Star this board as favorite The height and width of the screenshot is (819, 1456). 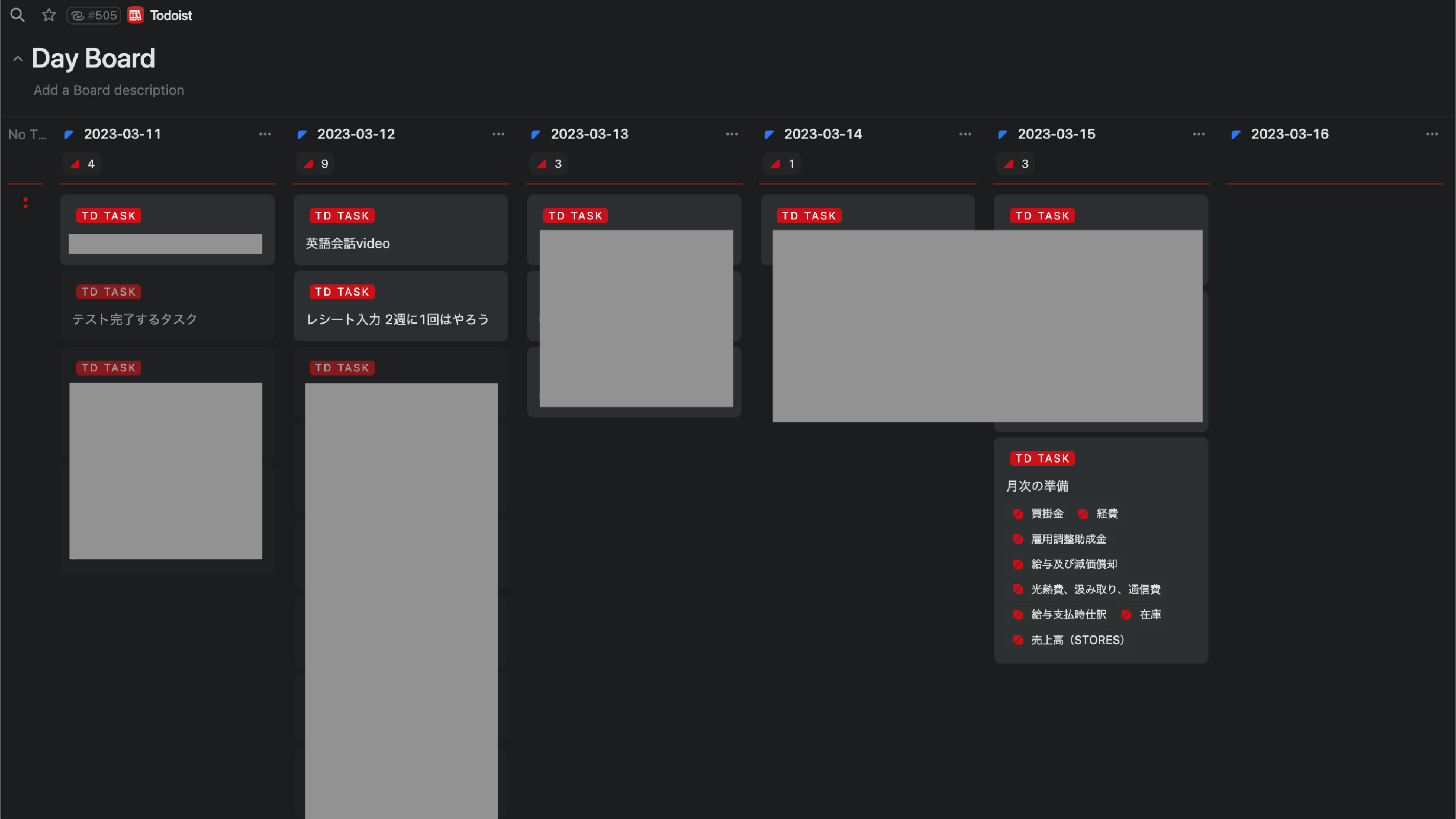[49, 15]
